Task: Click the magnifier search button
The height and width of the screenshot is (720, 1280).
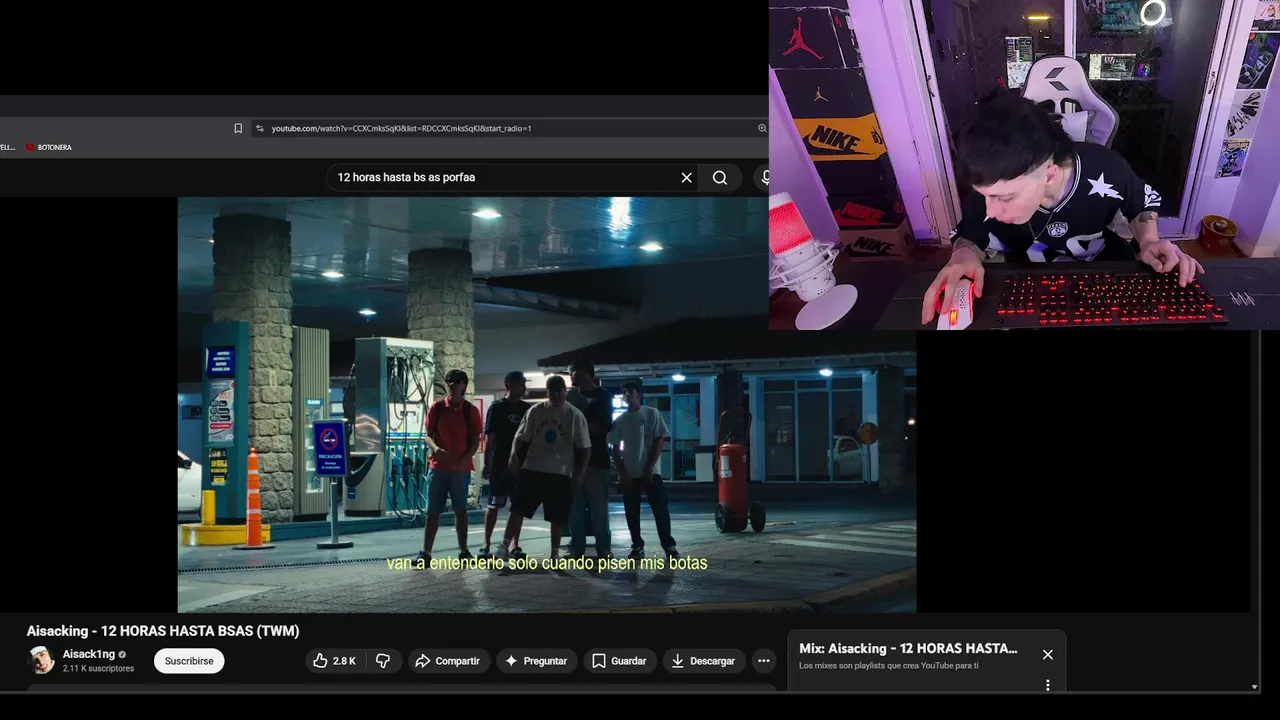Action: [720, 177]
